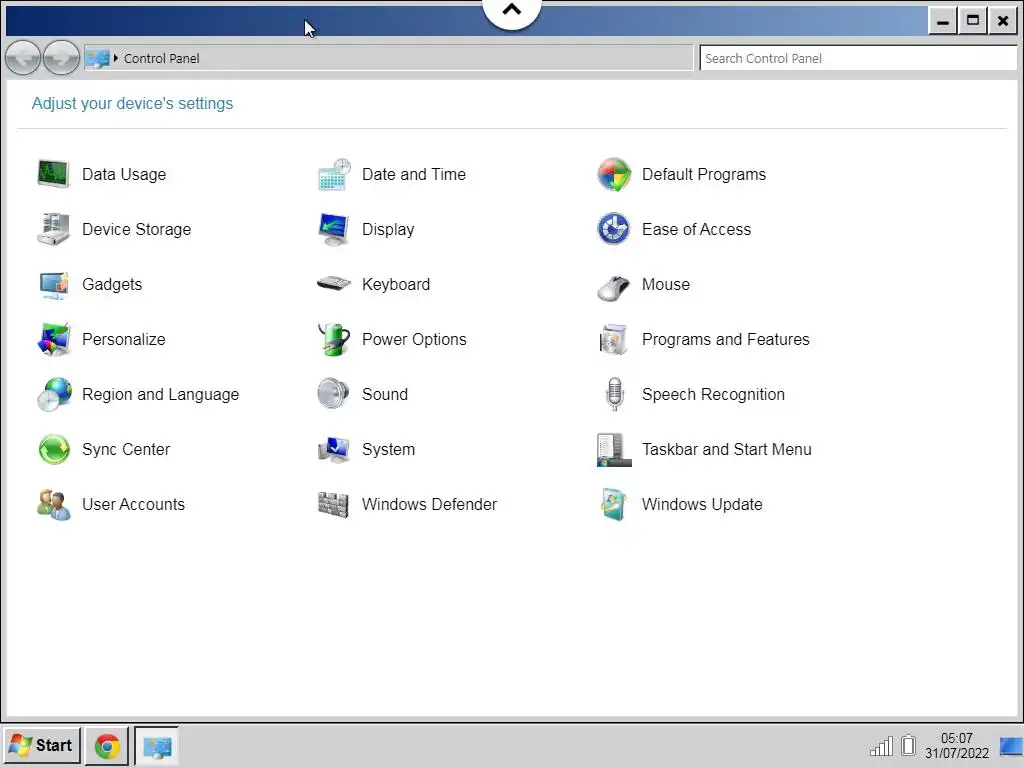Collapse using the top chevron-up button

pos(512,10)
